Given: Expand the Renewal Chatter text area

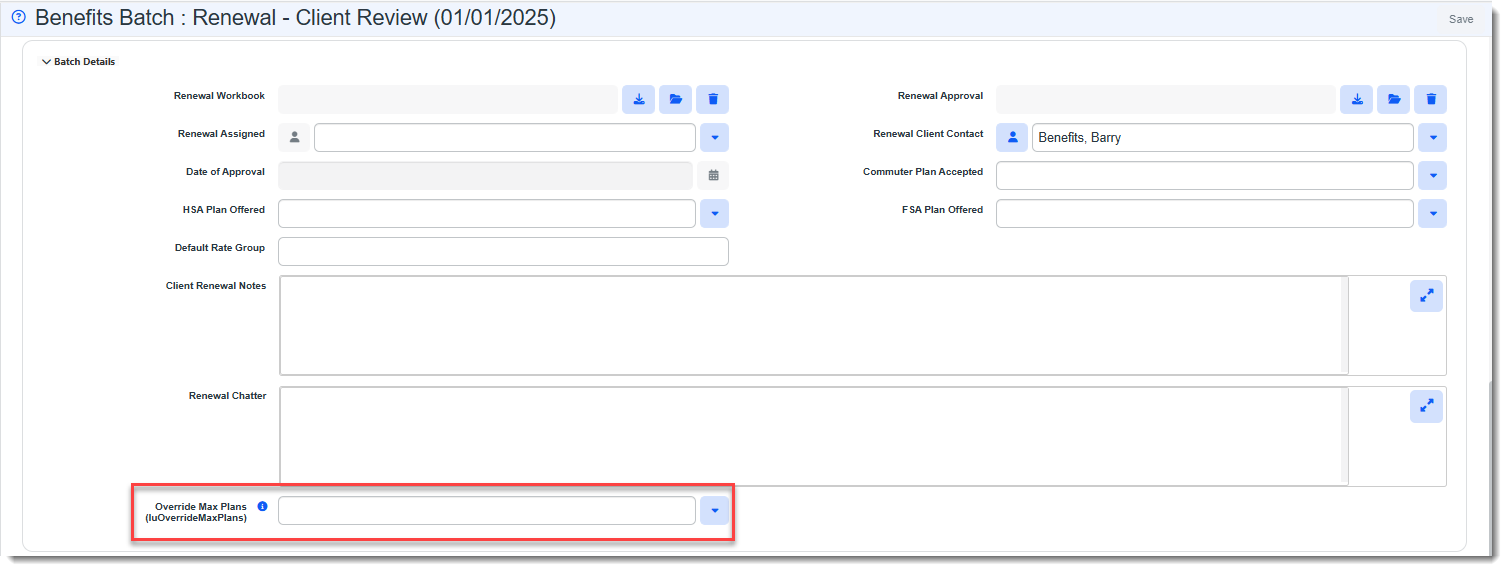Looking at the screenshot, I should pyautogui.click(x=1426, y=406).
